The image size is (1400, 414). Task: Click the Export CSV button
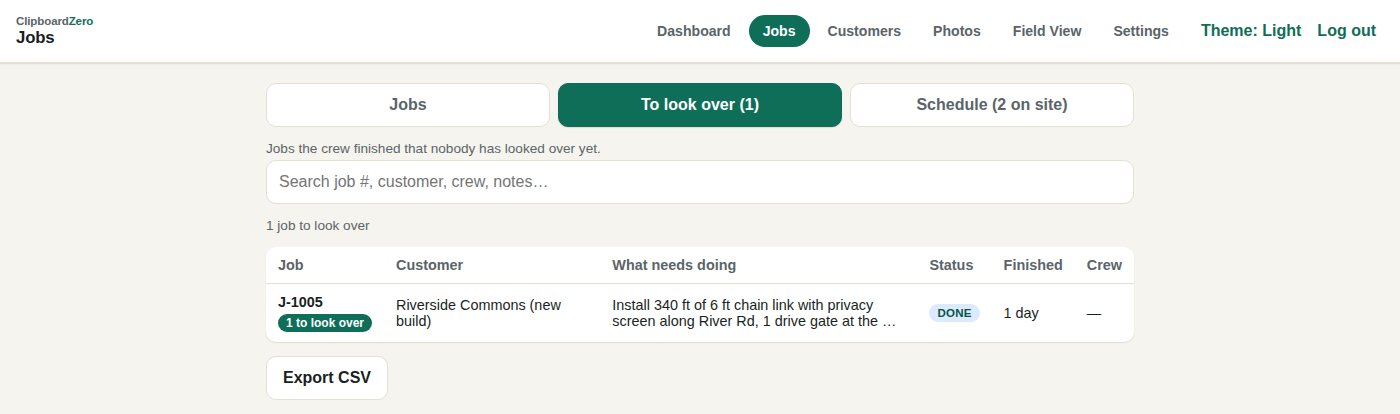click(x=327, y=378)
